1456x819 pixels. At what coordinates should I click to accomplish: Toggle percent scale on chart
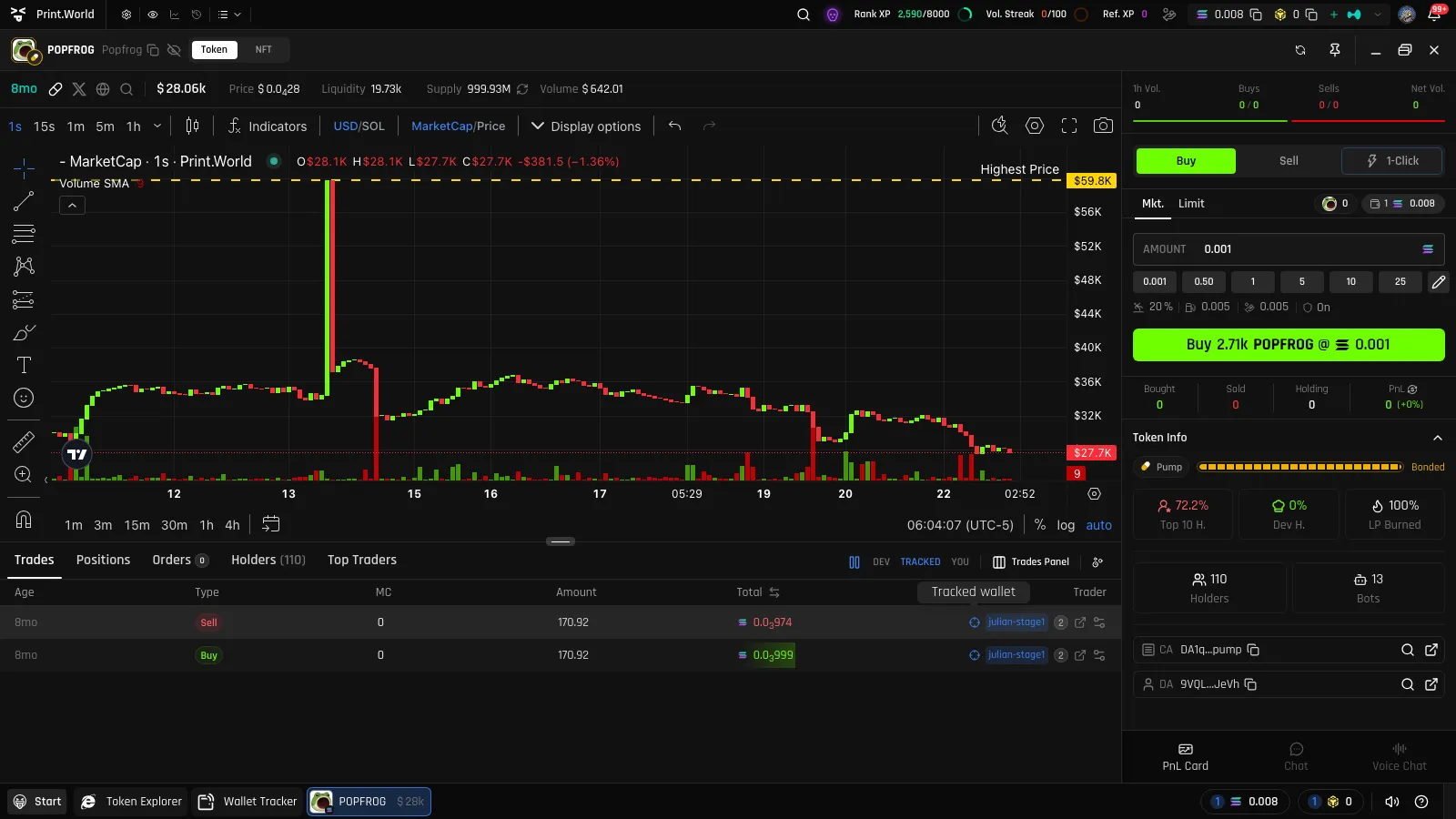point(1040,525)
